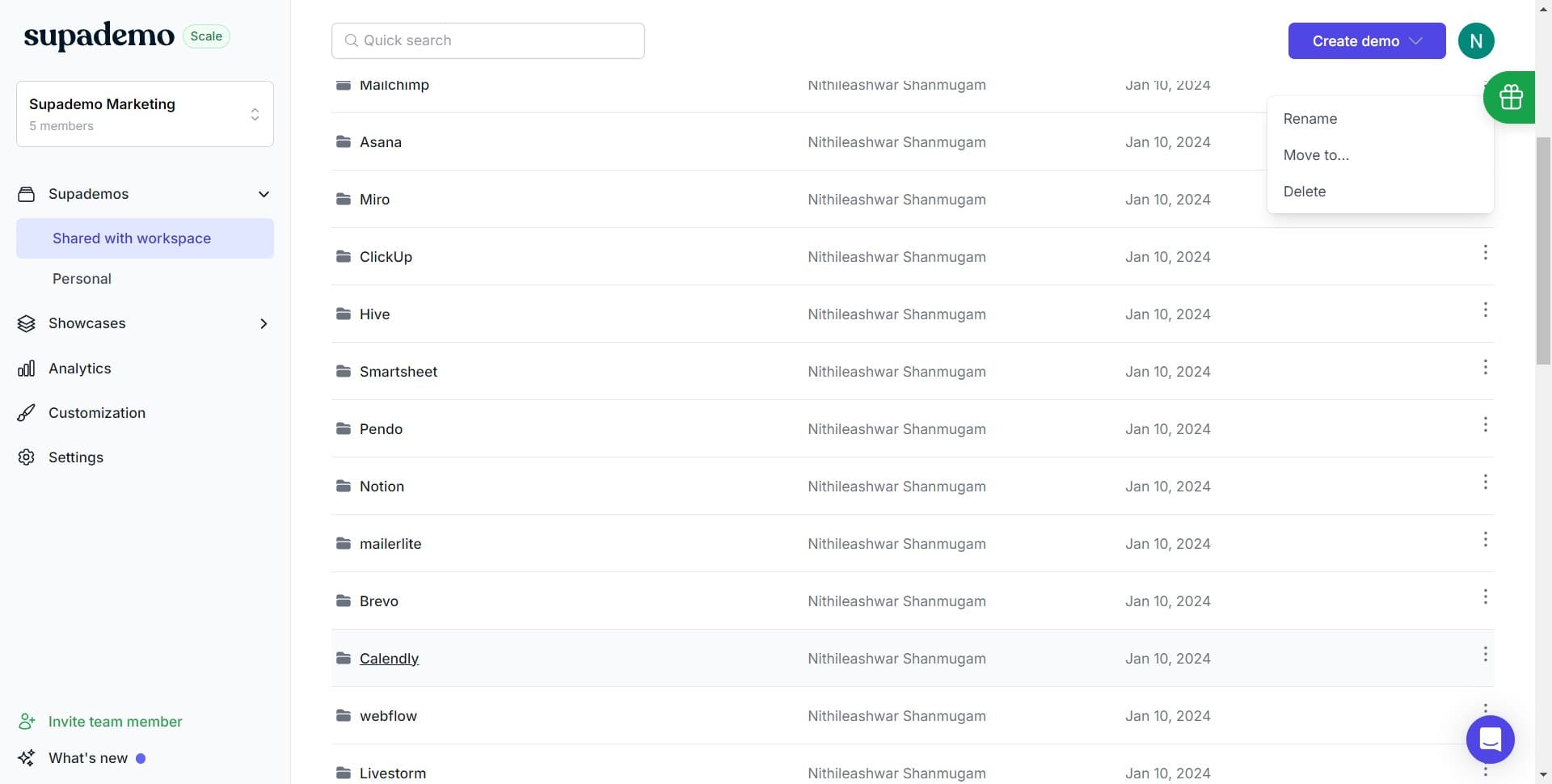The image size is (1552, 784).
Task: Click the green gift box icon
Action: pos(1510,97)
